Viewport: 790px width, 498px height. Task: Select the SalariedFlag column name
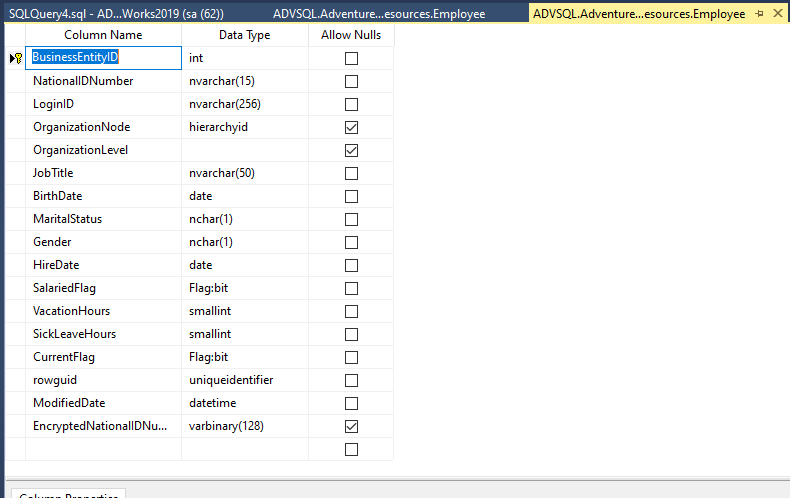pyautogui.click(x=103, y=288)
